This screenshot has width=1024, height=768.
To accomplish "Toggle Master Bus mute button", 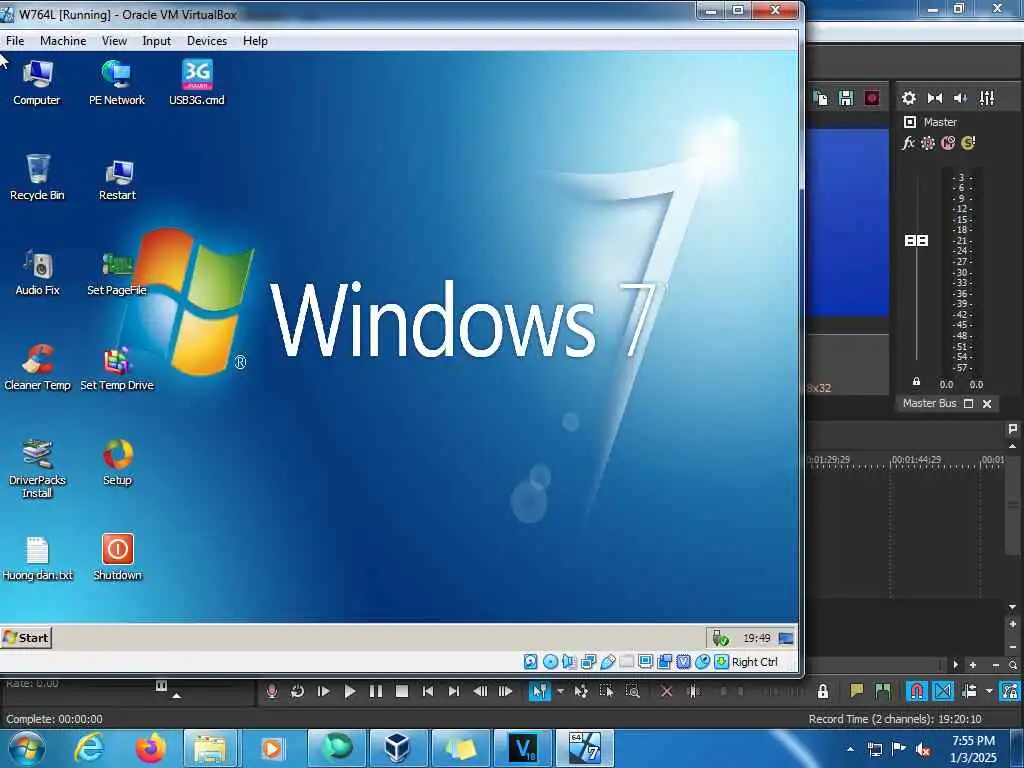I will (948, 143).
